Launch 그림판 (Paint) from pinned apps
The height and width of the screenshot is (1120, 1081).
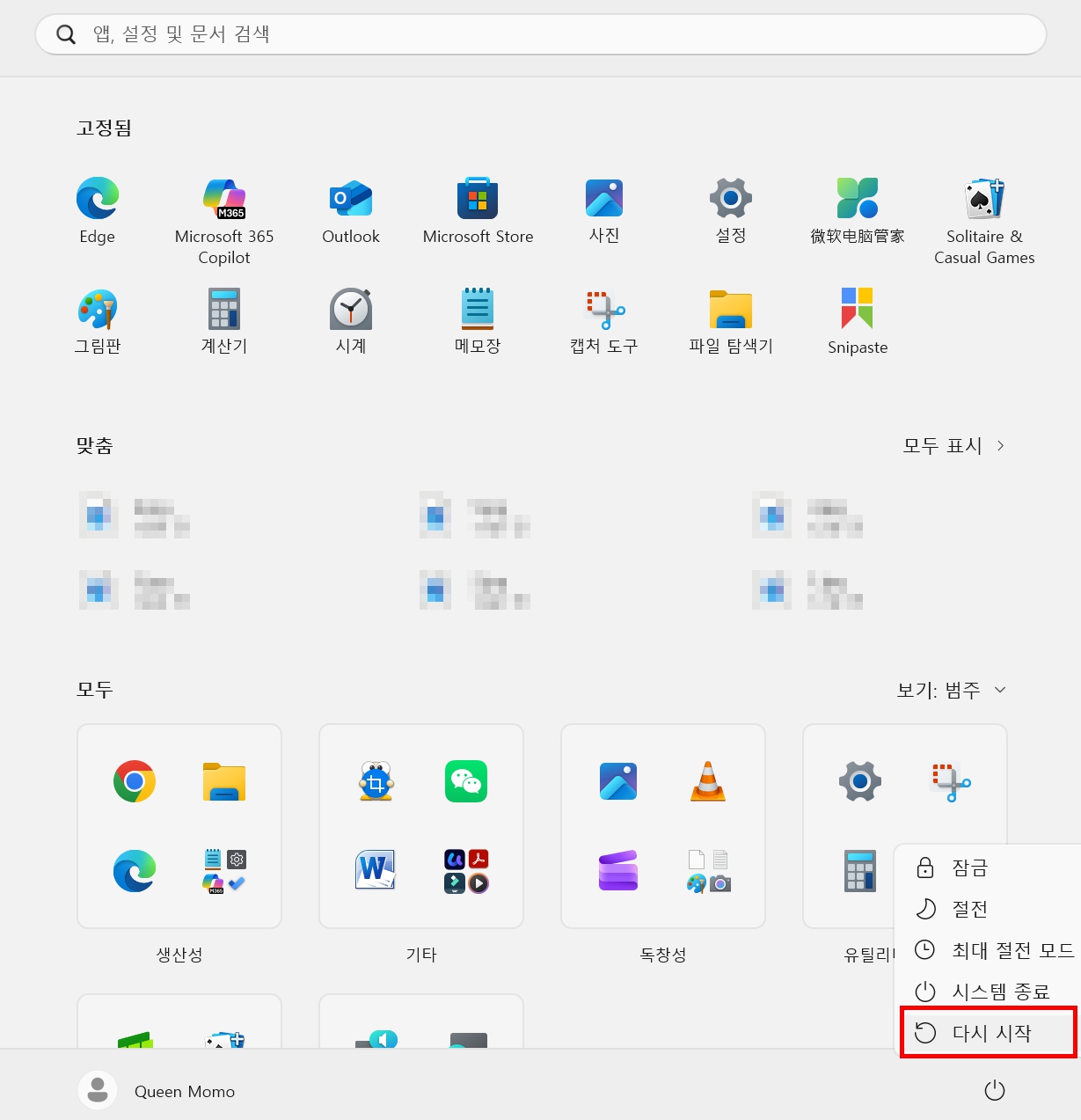97,321
